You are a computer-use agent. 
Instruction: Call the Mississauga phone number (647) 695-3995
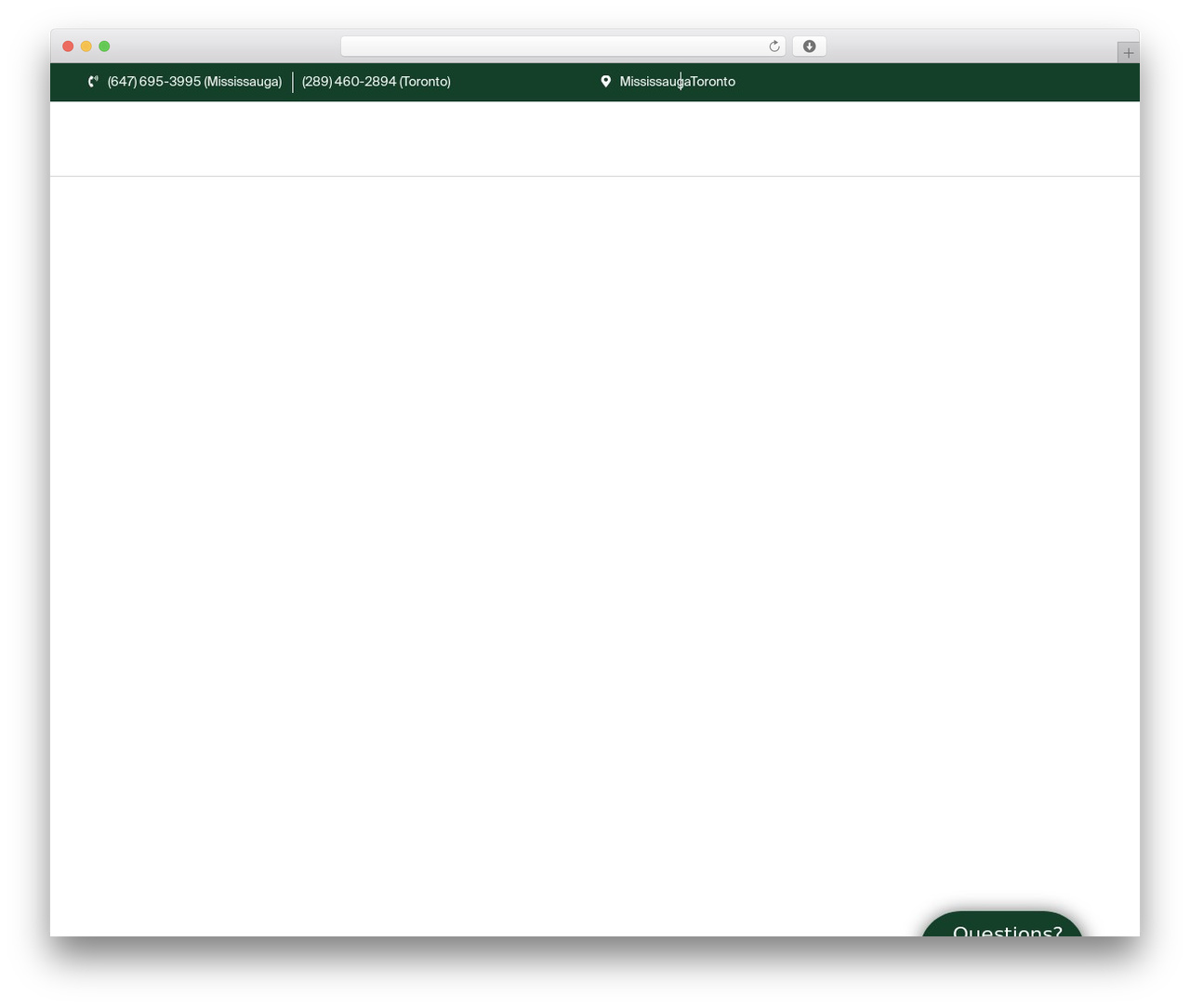point(194,82)
